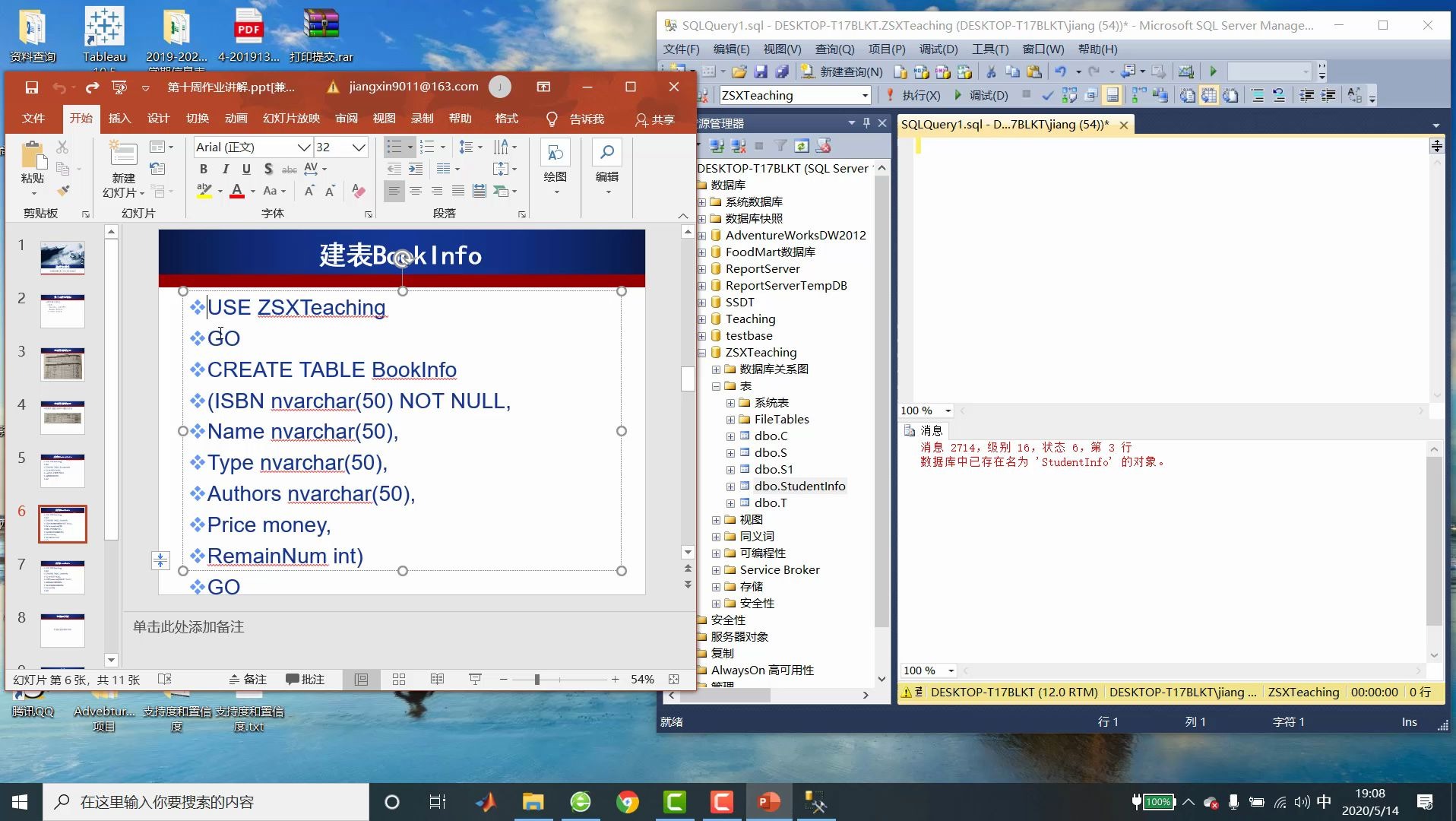The width and height of the screenshot is (1456, 821).
Task: Switch to Slide Sorter view icon
Action: (x=399, y=680)
